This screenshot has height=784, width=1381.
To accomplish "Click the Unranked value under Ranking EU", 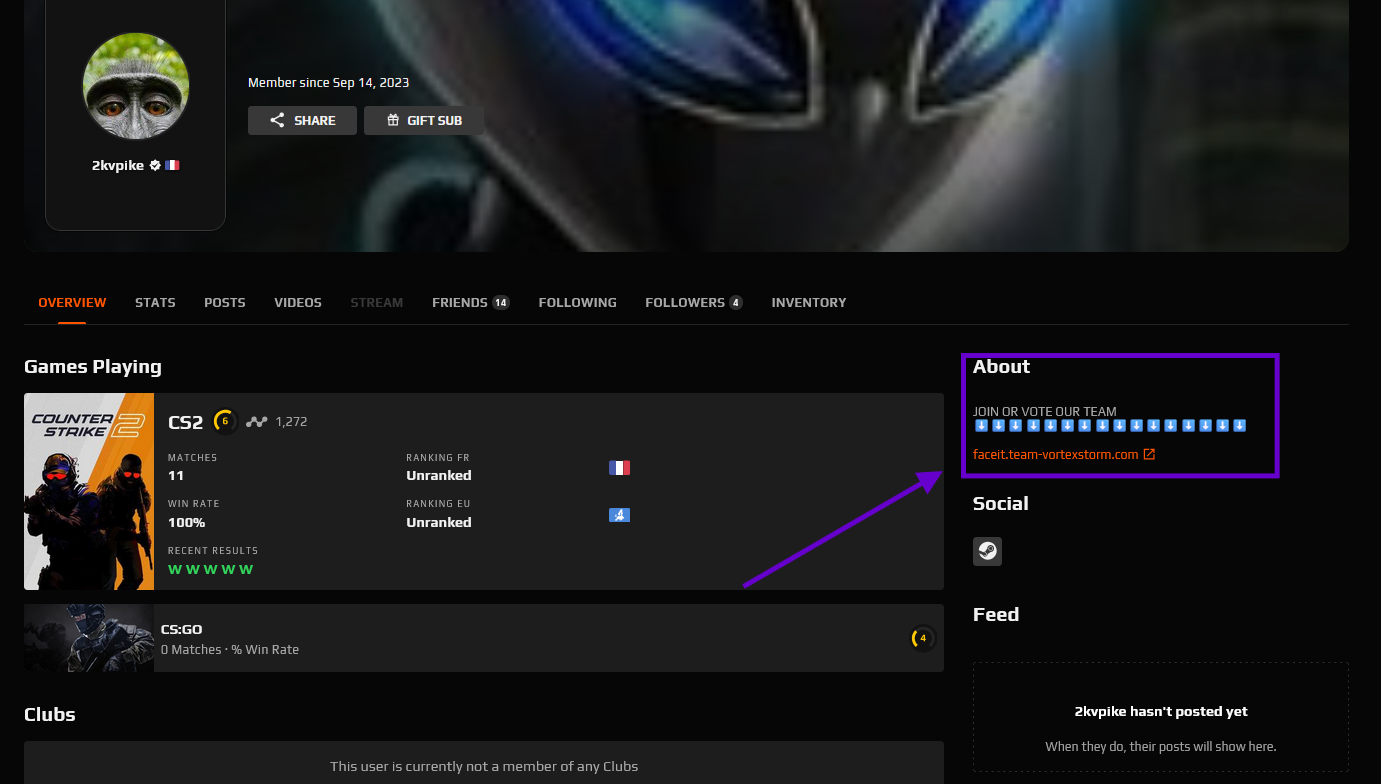I will pyautogui.click(x=439, y=522).
